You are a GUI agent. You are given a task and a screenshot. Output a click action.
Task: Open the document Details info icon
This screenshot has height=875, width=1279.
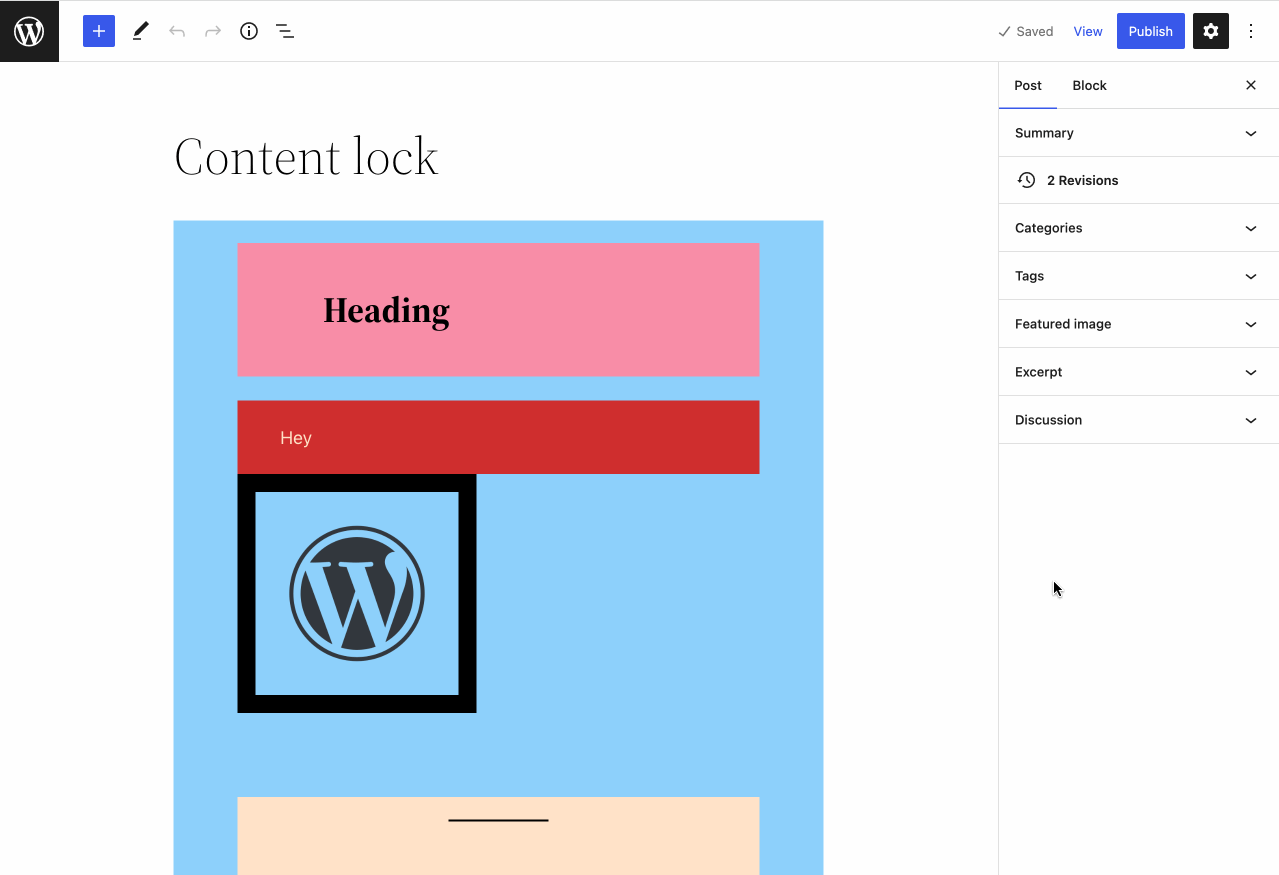[249, 31]
